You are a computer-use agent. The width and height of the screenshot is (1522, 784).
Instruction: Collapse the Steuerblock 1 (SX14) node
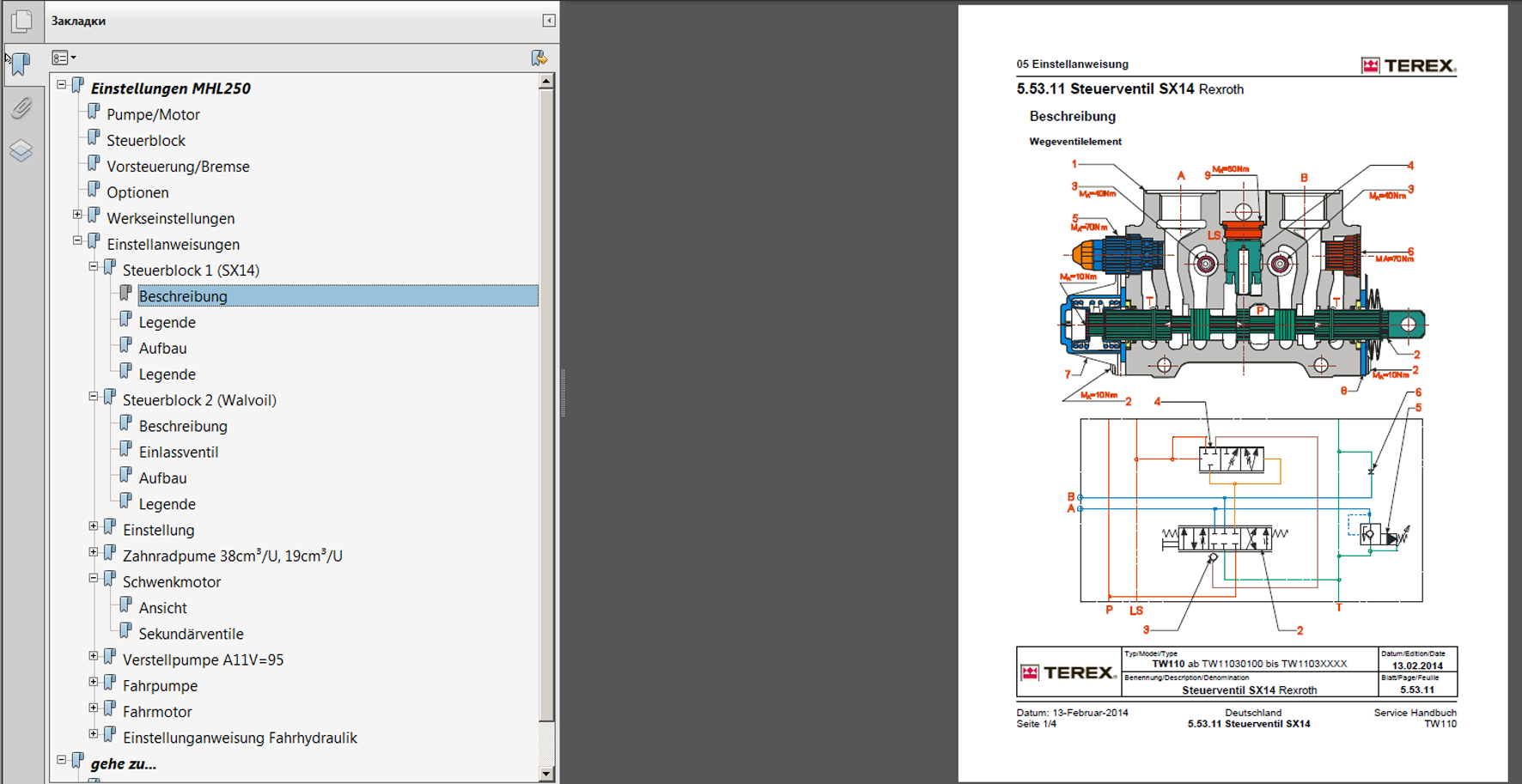click(x=94, y=267)
